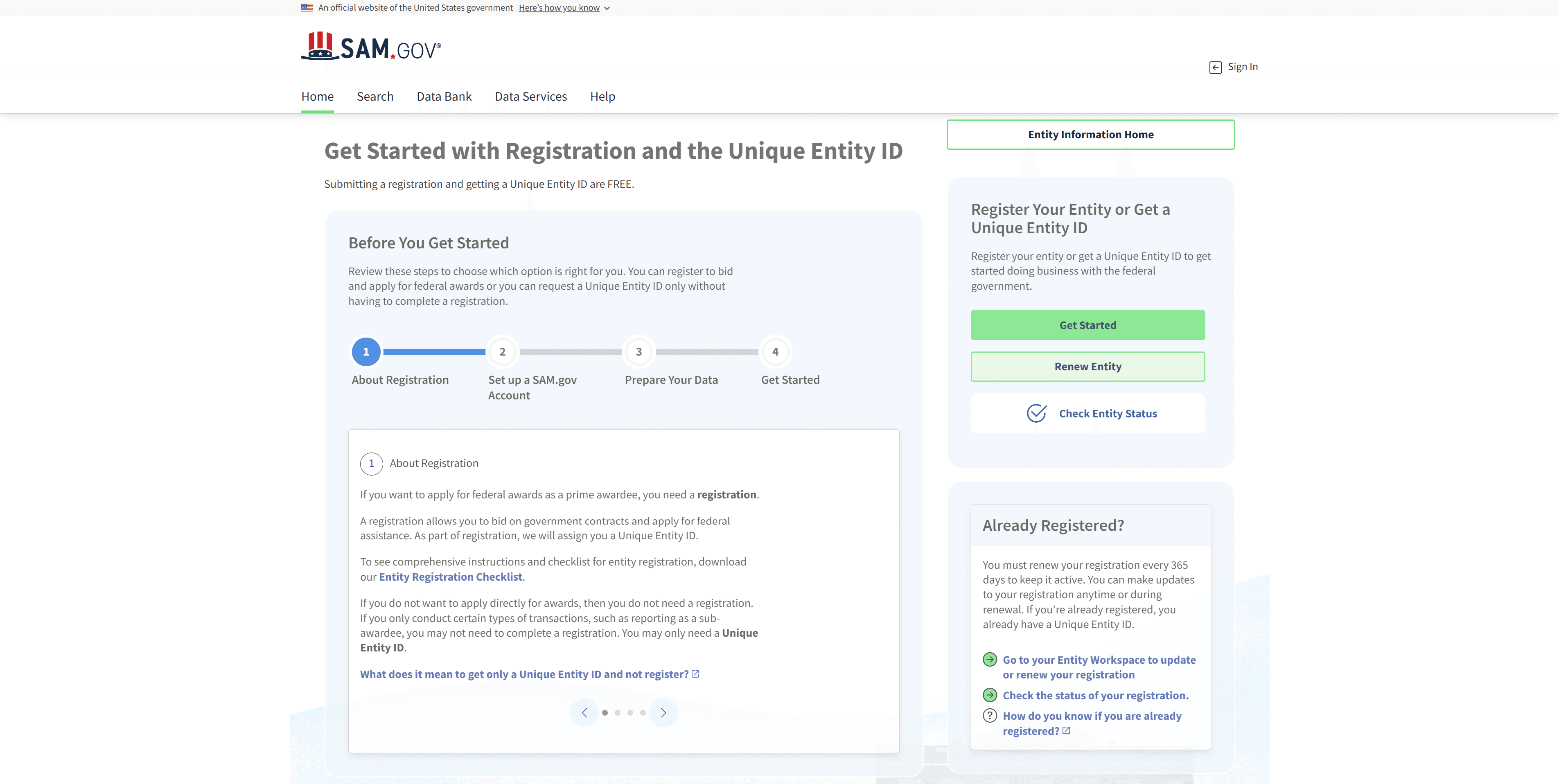1559x784 pixels.
Task: Click question mark icon beside already registered link
Action: (990, 716)
